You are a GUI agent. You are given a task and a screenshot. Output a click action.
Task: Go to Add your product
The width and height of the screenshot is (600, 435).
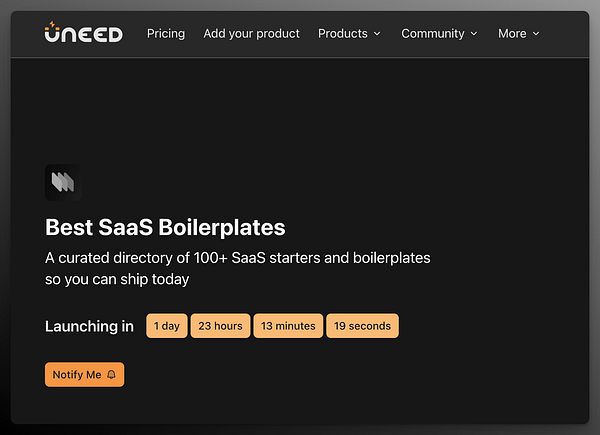click(251, 33)
